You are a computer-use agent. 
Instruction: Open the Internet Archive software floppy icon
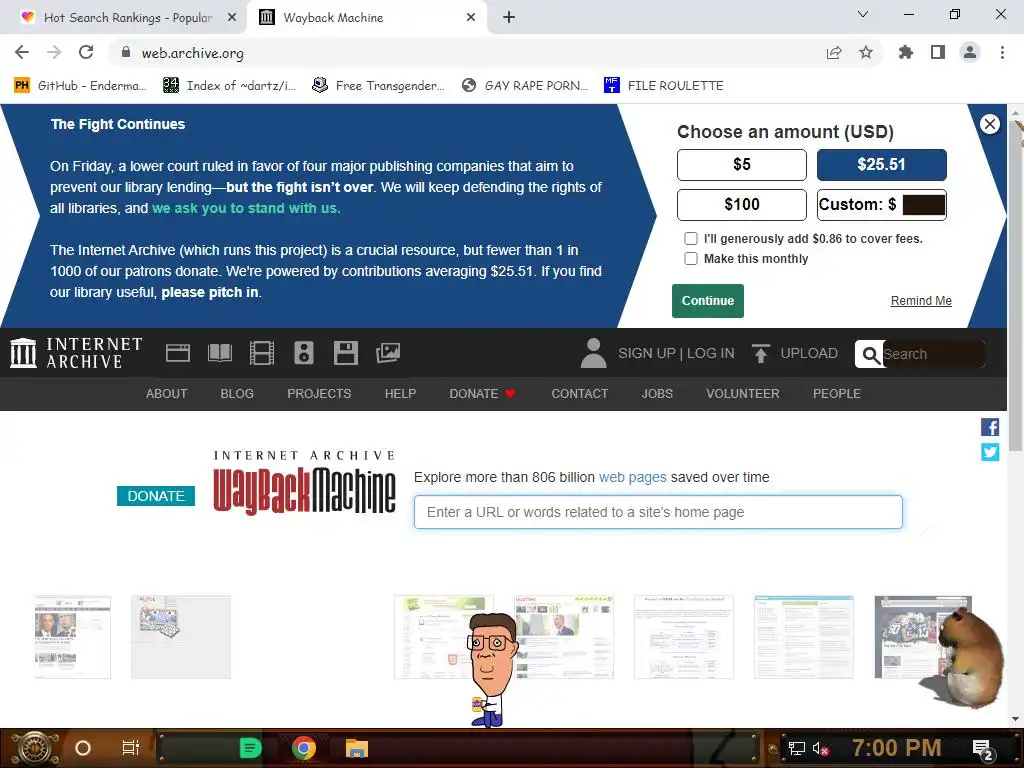point(345,353)
